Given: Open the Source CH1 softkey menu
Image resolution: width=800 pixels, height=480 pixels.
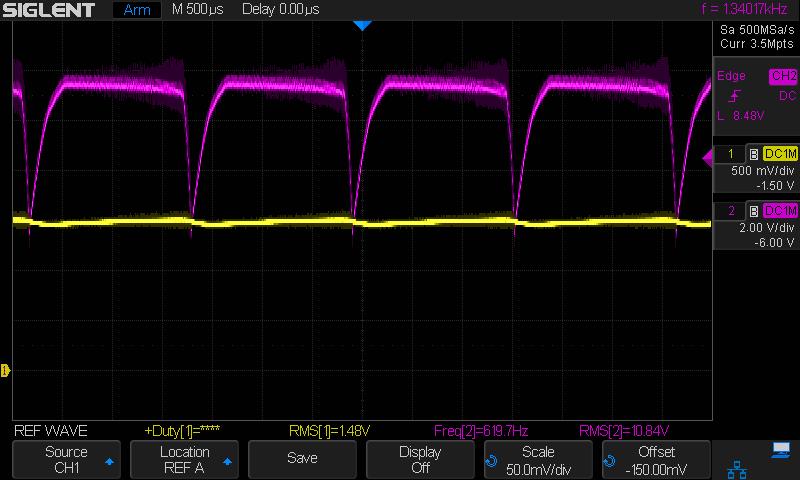Looking at the screenshot, I should coord(66,460).
